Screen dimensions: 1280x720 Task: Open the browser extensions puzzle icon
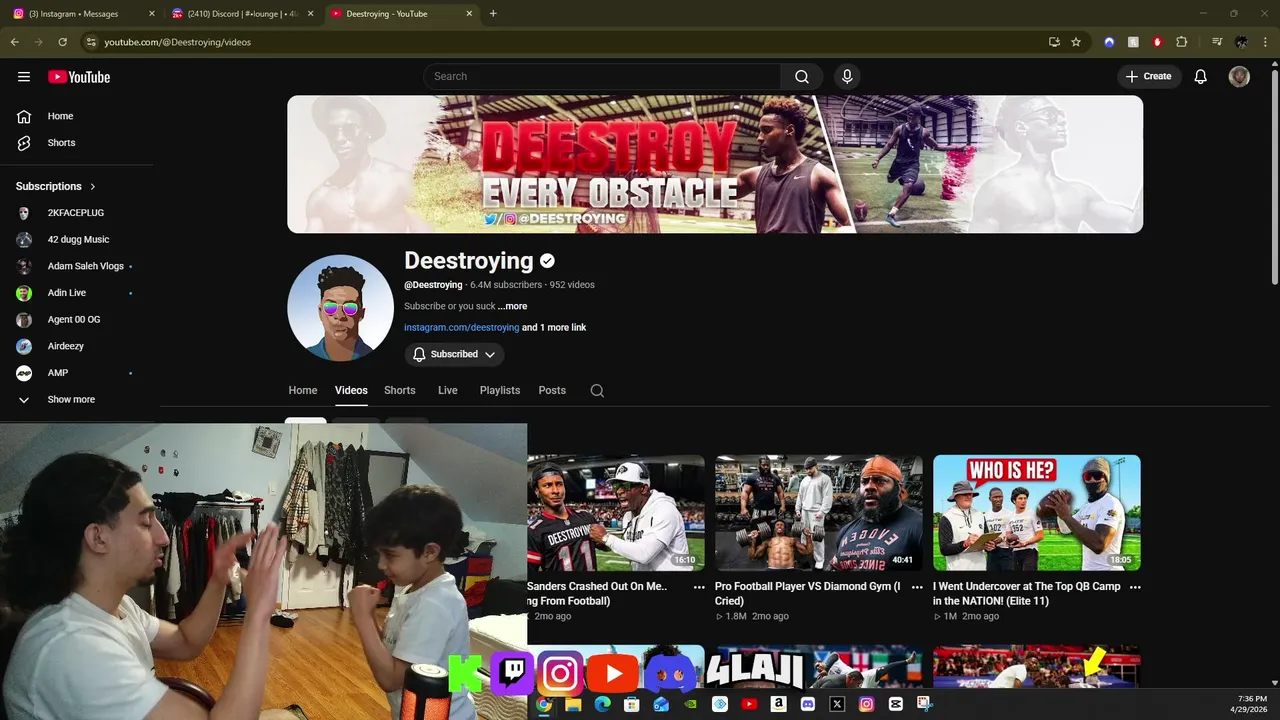point(1181,42)
